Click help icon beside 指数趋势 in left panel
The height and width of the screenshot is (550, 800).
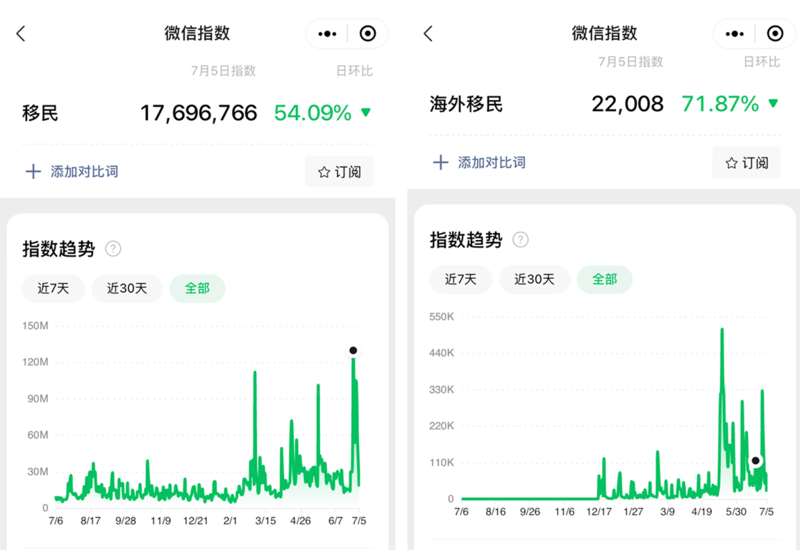(x=114, y=249)
